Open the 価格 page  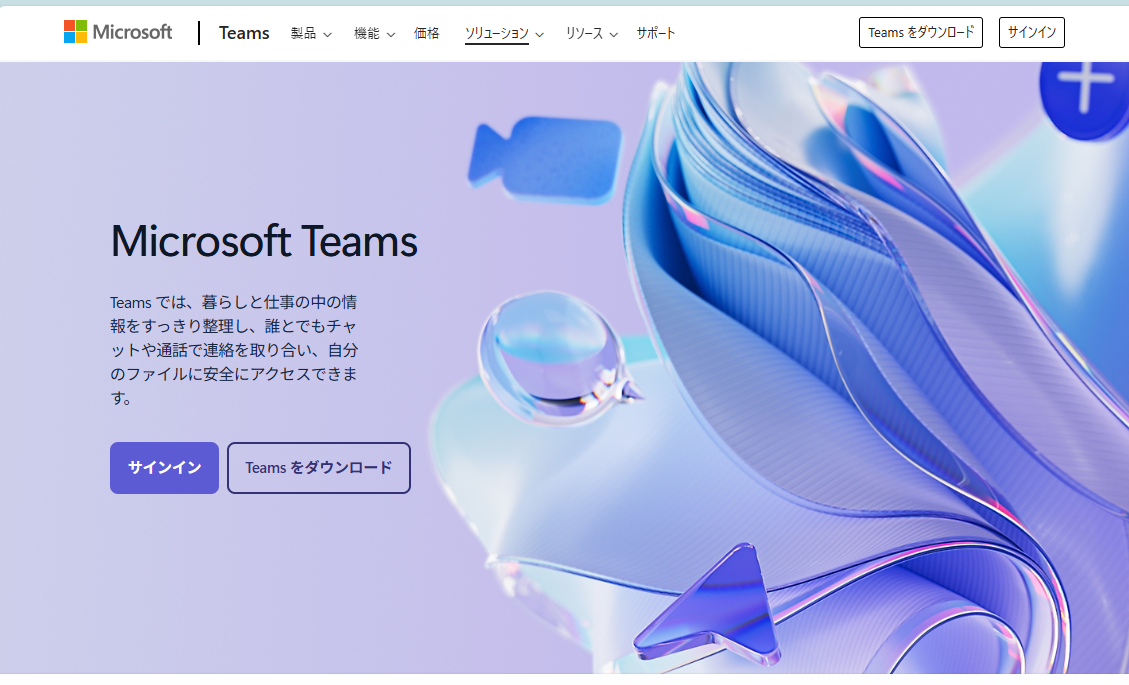coord(426,33)
